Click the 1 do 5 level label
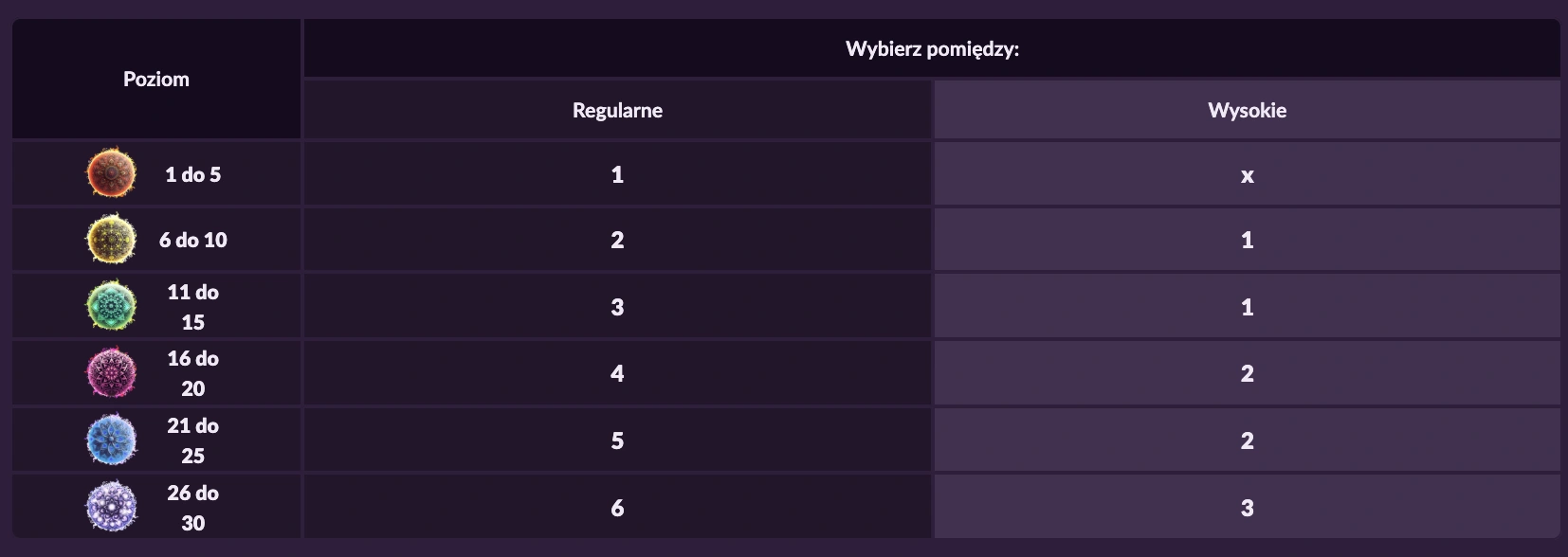This screenshot has width=1568, height=557. 193,174
